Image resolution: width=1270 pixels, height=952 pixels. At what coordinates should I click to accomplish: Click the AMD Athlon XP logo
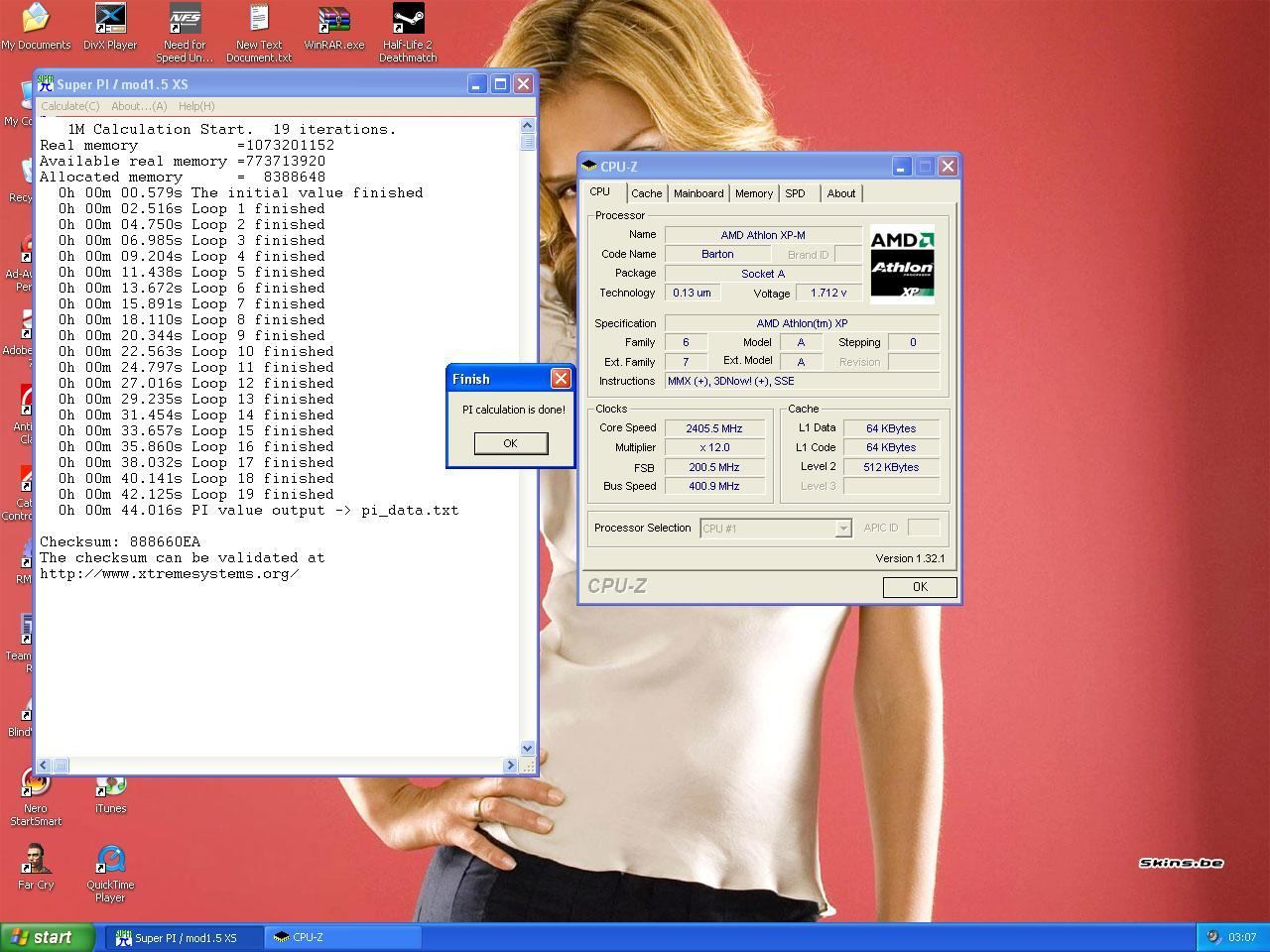click(x=902, y=263)
